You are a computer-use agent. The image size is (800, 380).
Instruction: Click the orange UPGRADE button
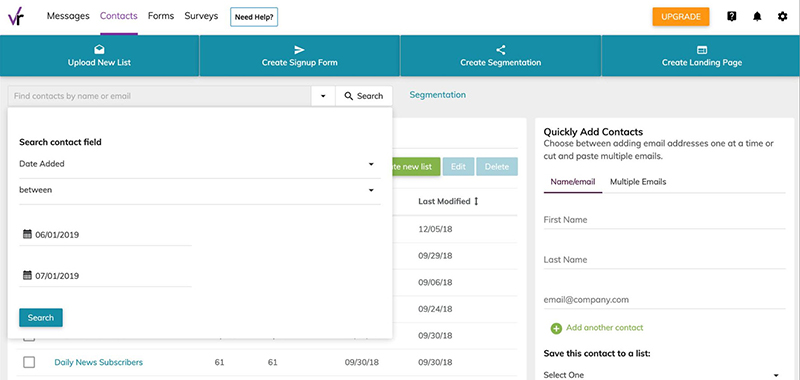[681, 16]
